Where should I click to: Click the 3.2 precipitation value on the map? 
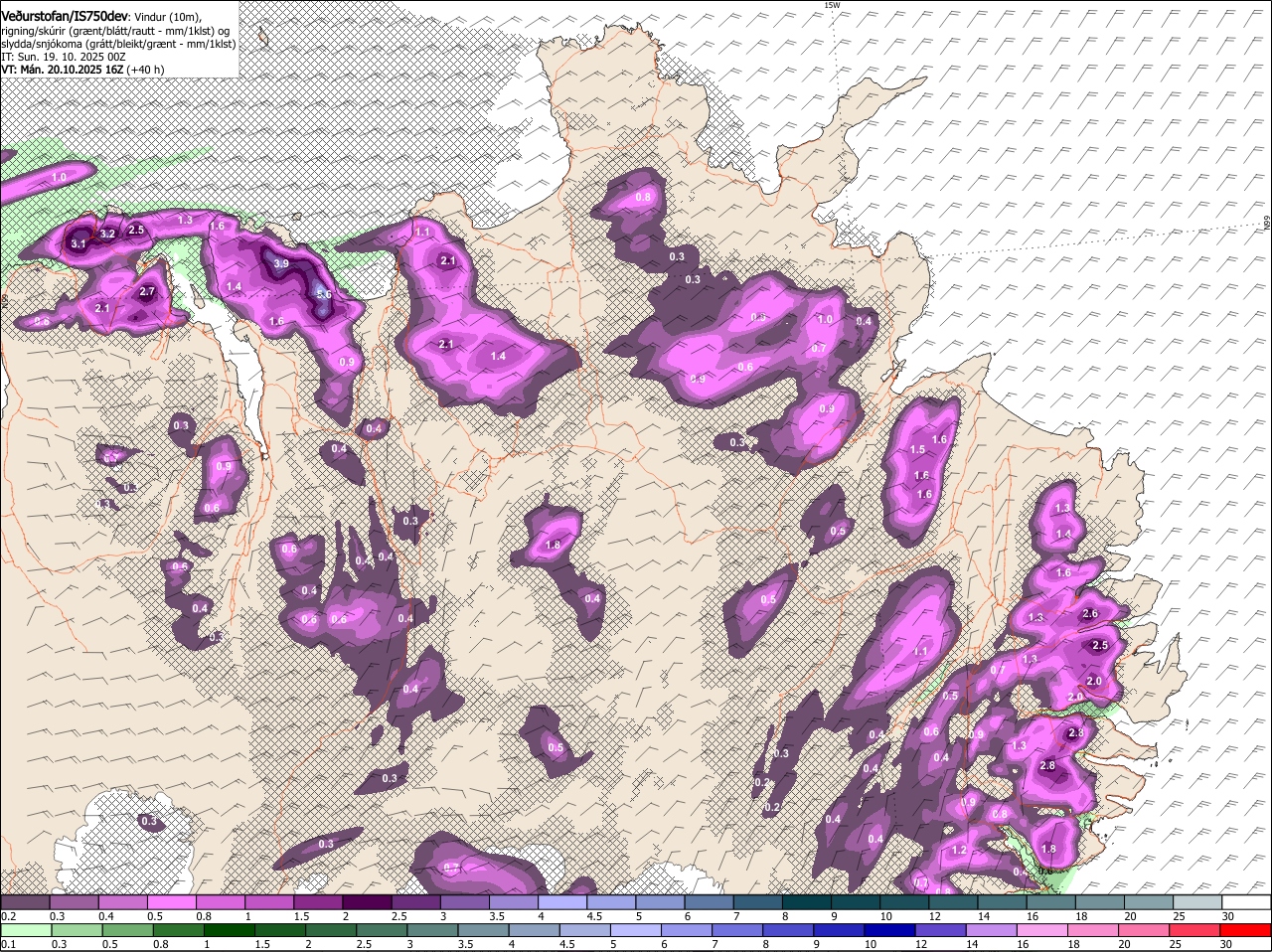(108, 234)
